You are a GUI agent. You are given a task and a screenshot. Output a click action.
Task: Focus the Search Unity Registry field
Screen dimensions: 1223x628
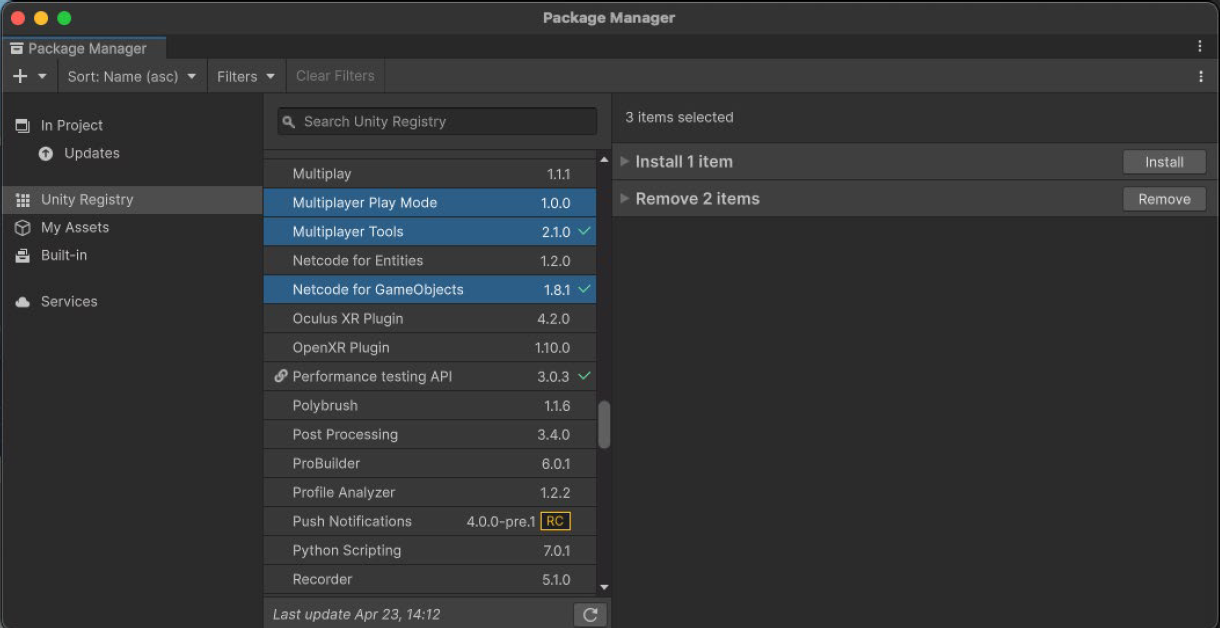[x=437, y=122]
